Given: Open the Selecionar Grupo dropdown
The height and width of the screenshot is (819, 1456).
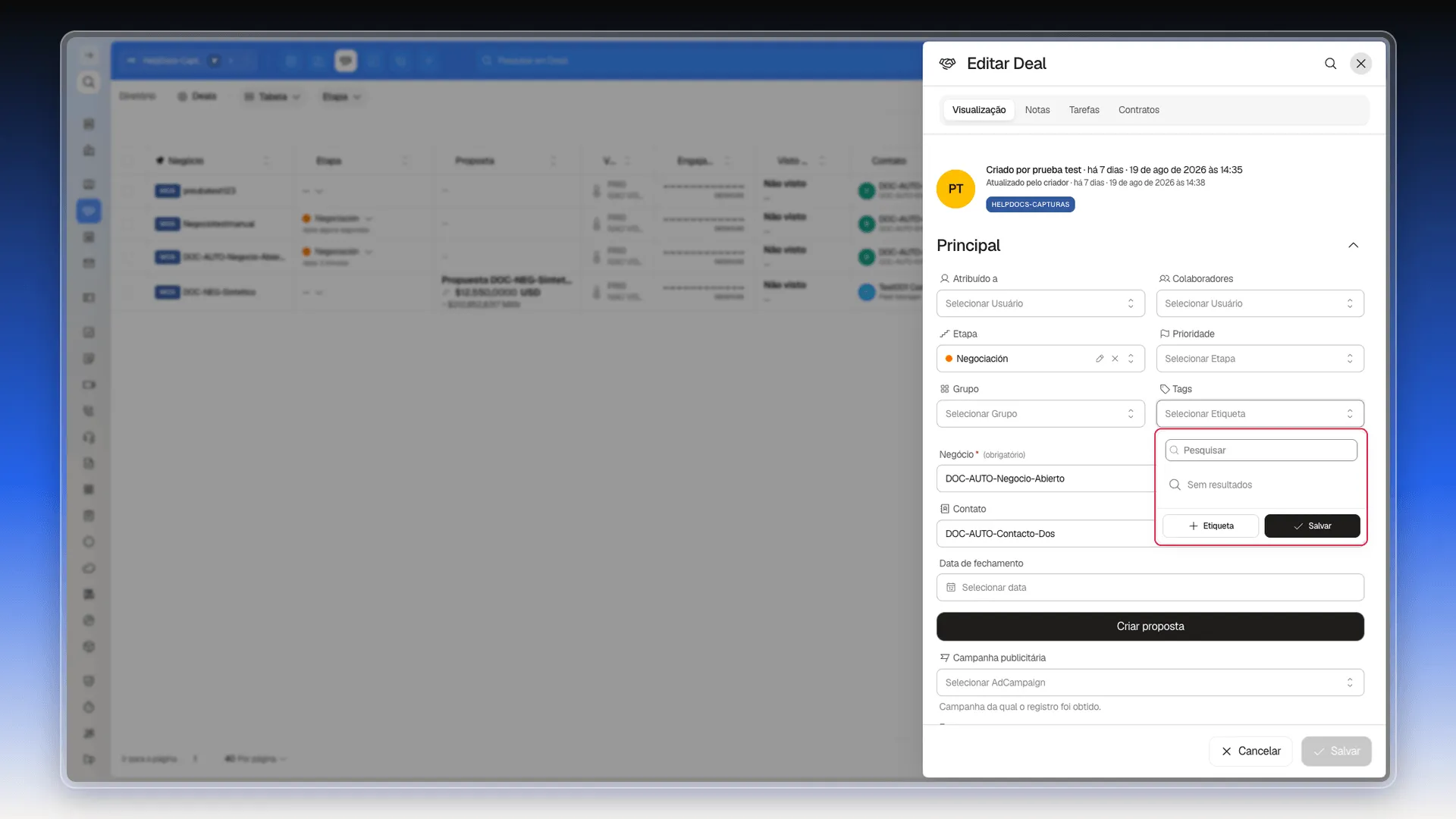Looking at the screenshot, I should tap(1040, 414).
